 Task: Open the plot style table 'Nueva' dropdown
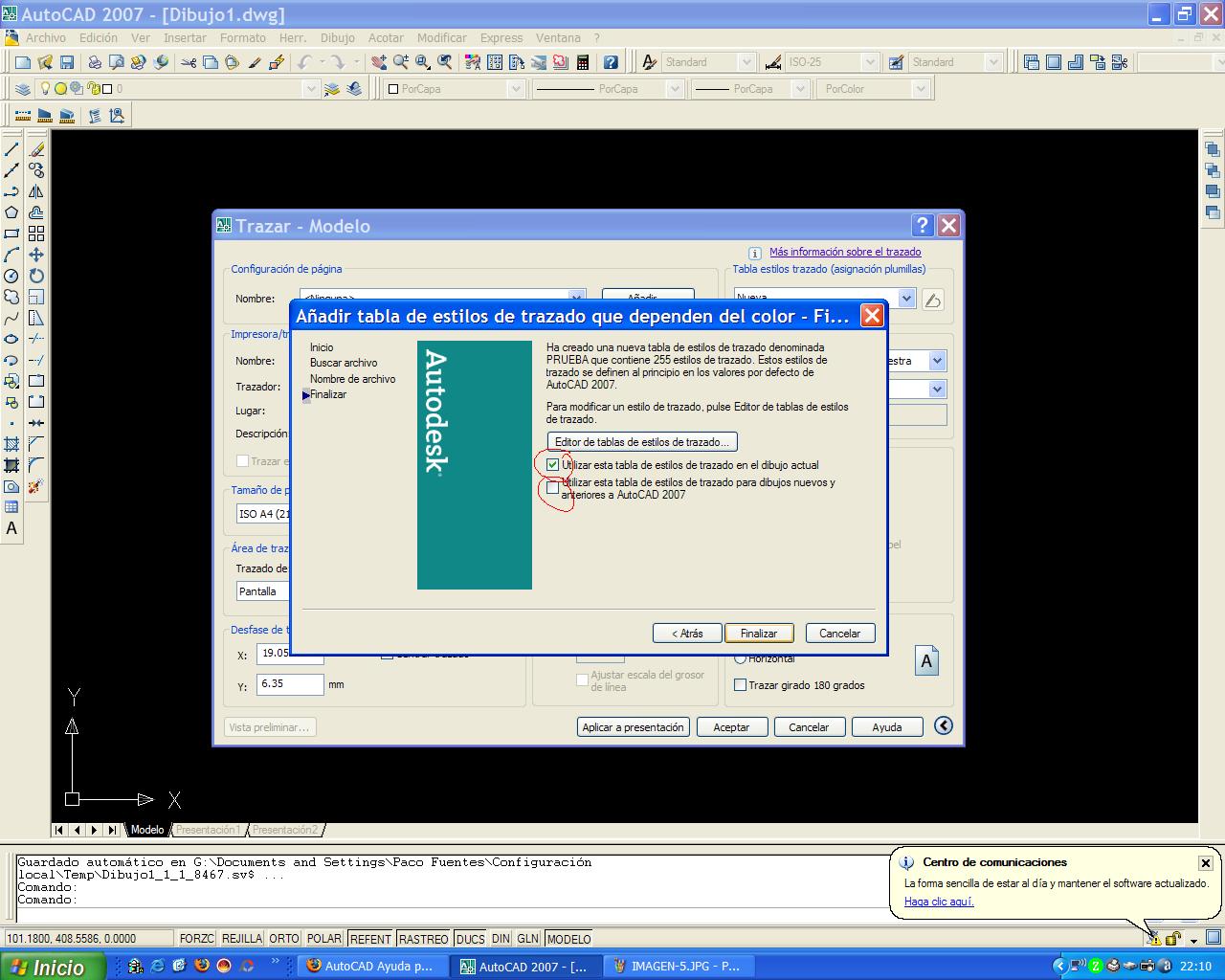coord(907,299)
